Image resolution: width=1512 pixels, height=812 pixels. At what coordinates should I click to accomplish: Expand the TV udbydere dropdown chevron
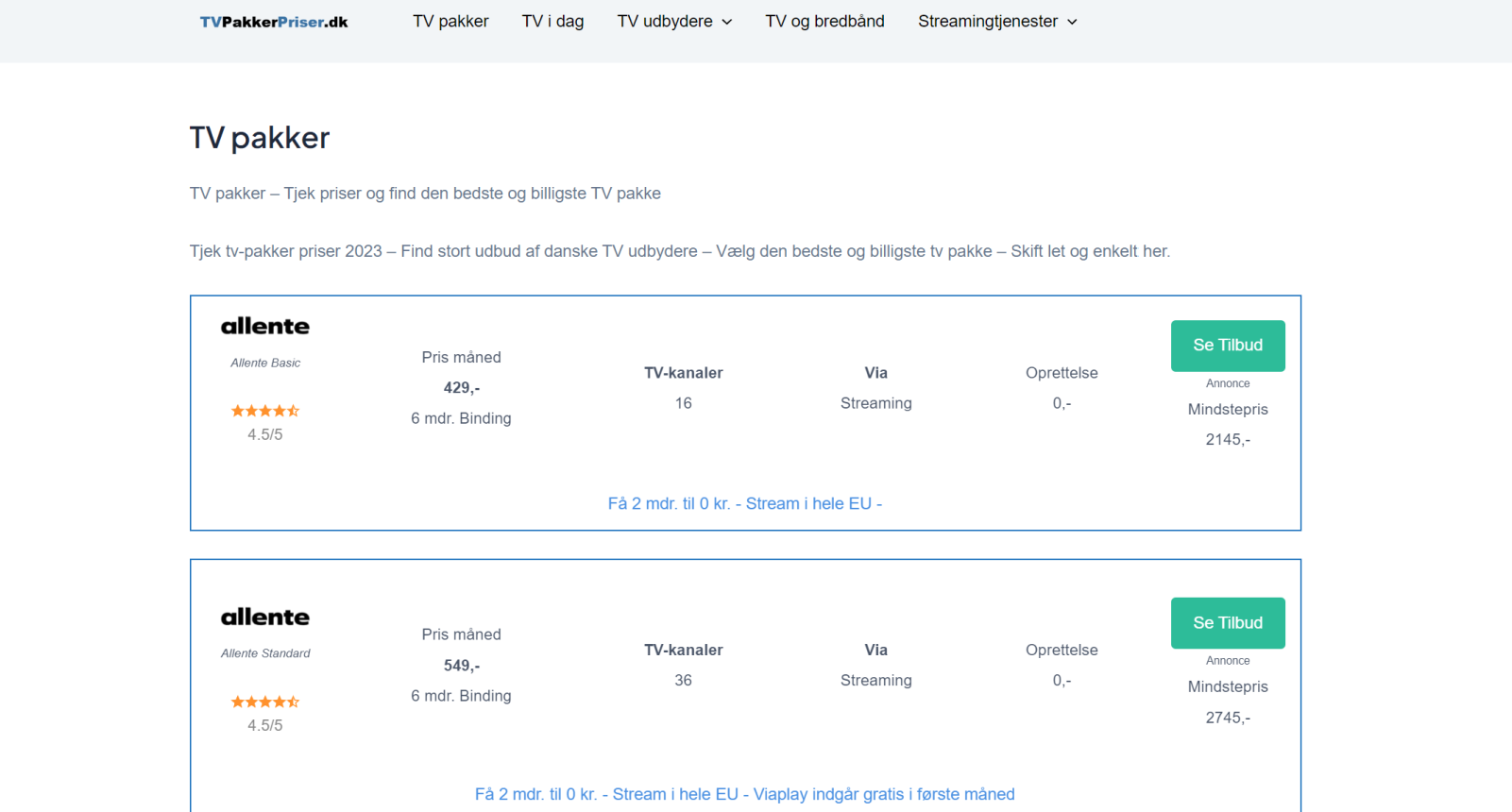[727, 22]
